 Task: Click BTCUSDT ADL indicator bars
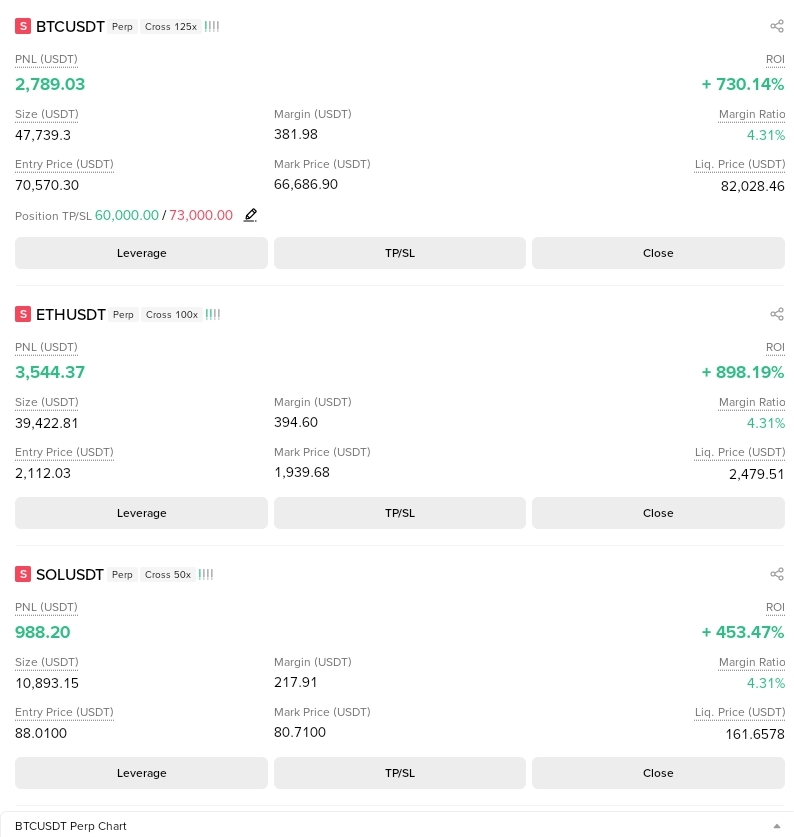click(212, 26)
